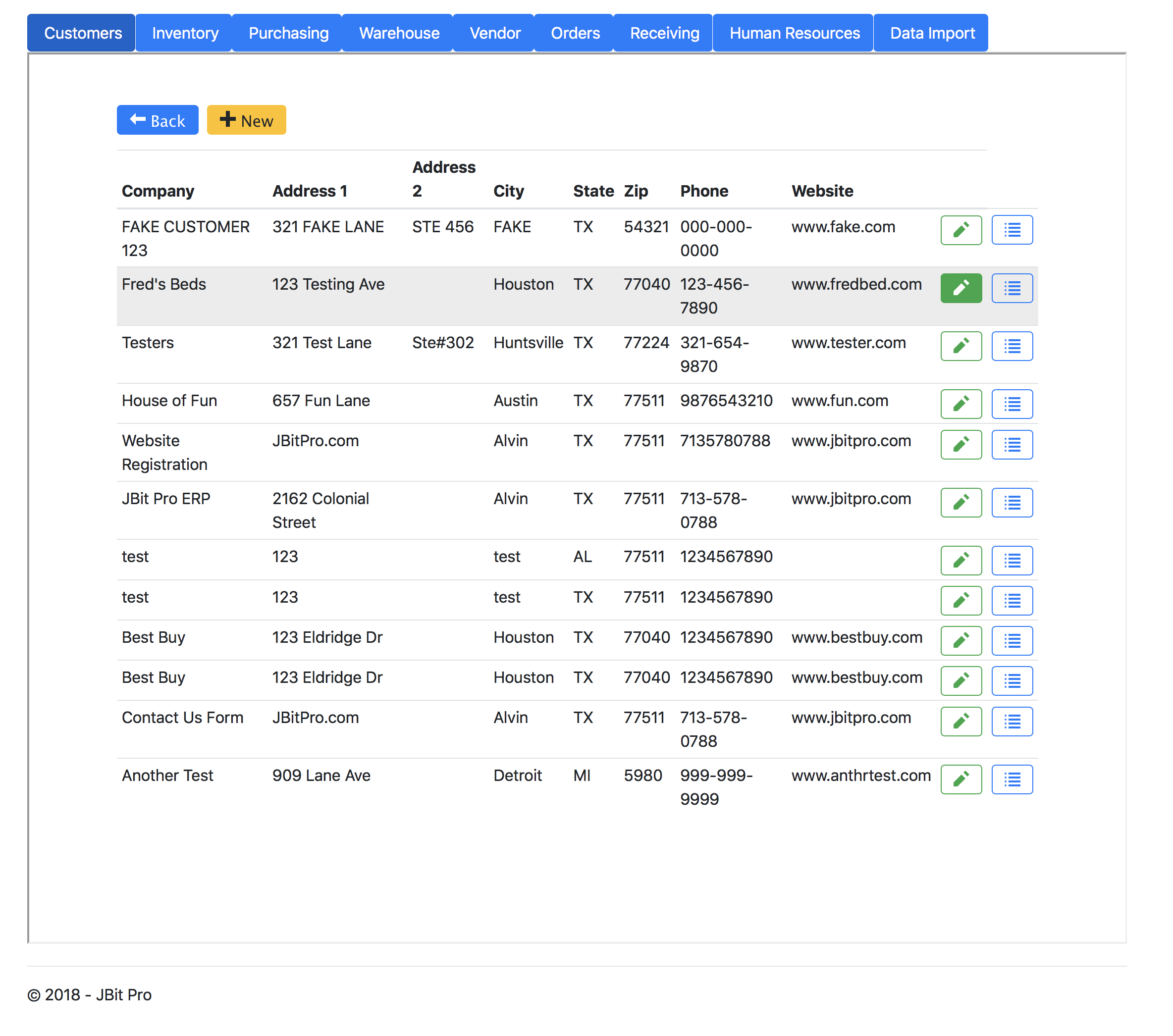Open details list for FAKE CUSTOMER 123

(1013, 230)
